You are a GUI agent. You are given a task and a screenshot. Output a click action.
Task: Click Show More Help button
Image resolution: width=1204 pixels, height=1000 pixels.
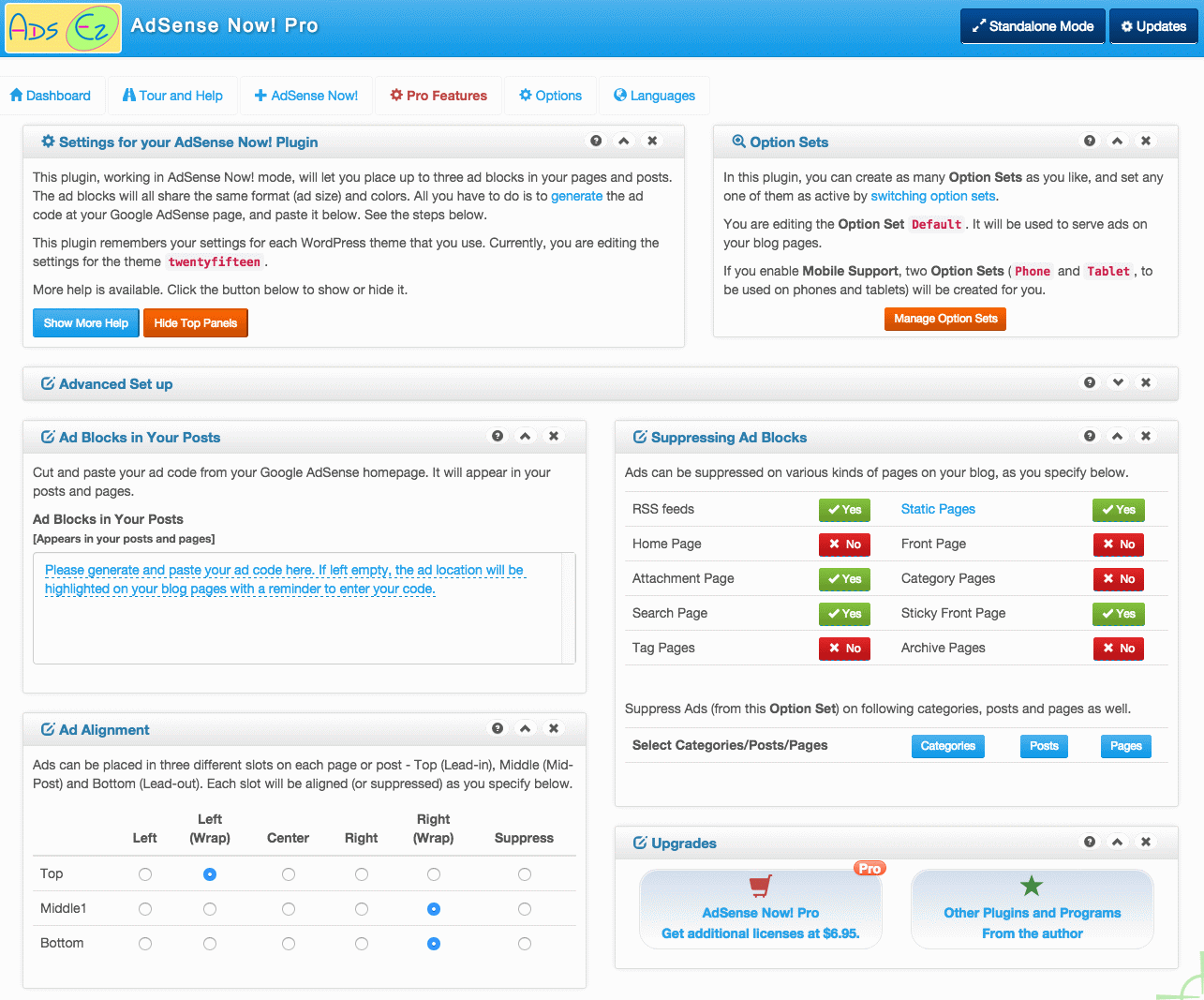[86, 323]
